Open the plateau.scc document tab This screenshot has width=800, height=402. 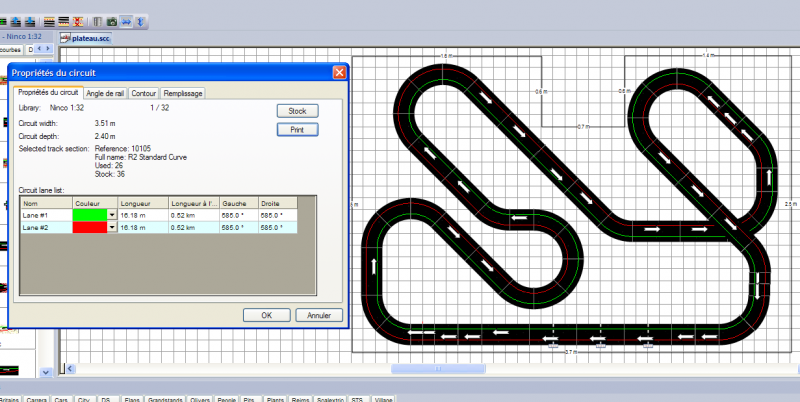(x=92, y=38)
